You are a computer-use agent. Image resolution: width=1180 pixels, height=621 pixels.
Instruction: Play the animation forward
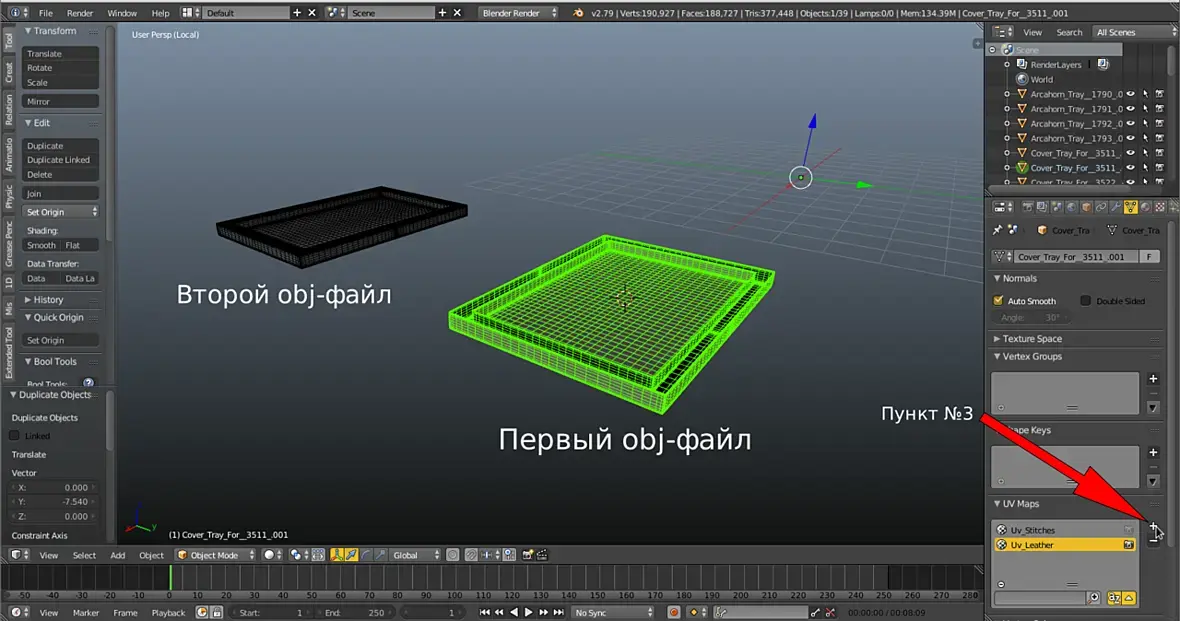click(528, 612)
